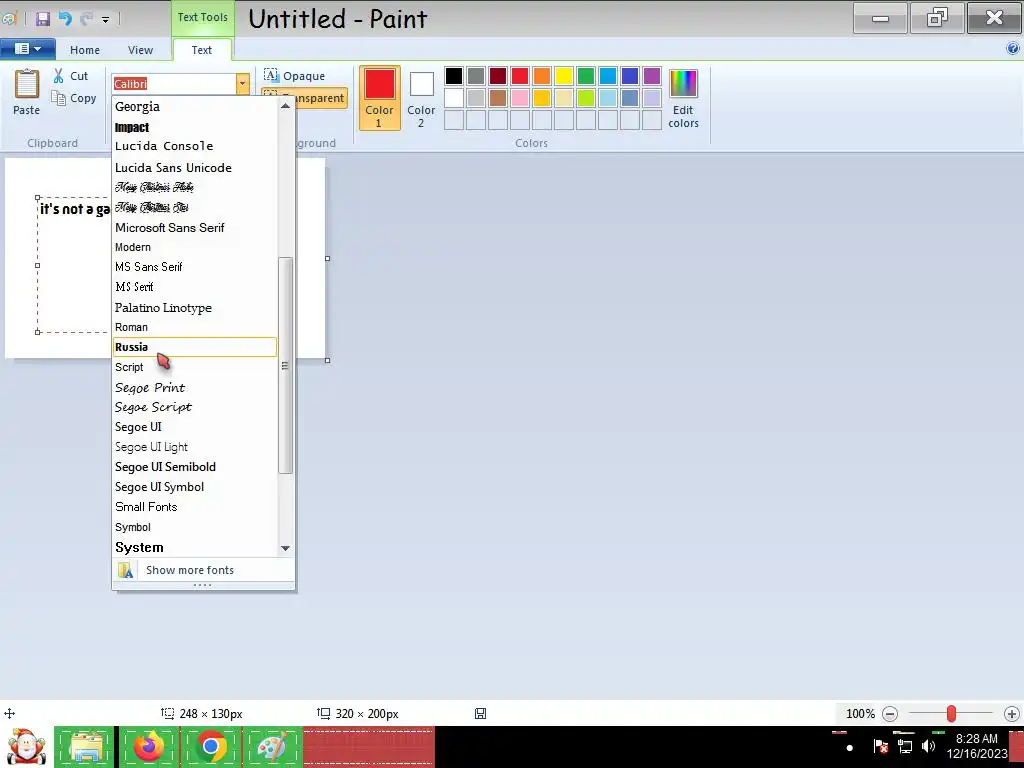Click the Redo arrow icon
Screen dimensions: 1024x768
86,18
